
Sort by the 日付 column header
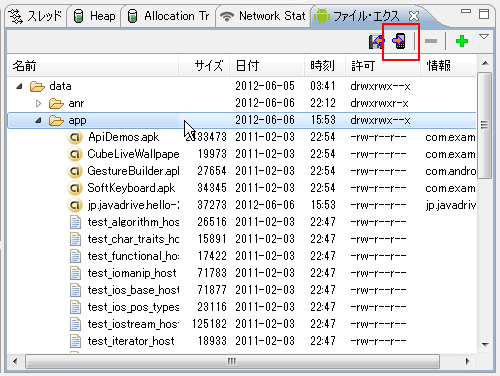[x=267, y=66]
